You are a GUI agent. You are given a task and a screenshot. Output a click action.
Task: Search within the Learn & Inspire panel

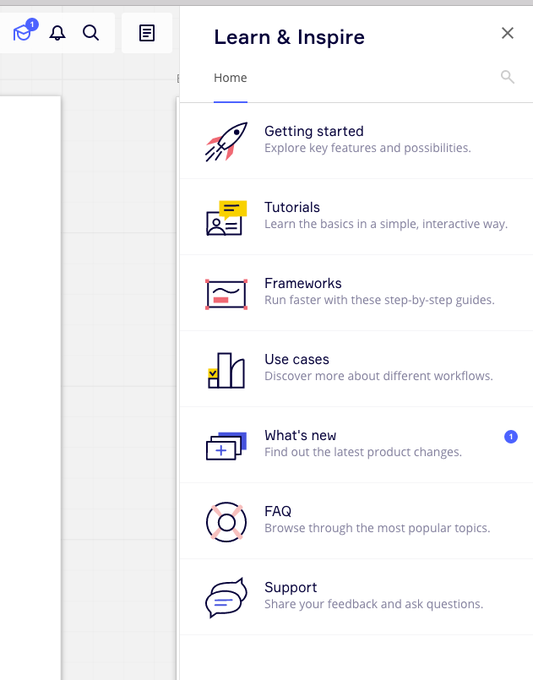(x=507, y=77)
